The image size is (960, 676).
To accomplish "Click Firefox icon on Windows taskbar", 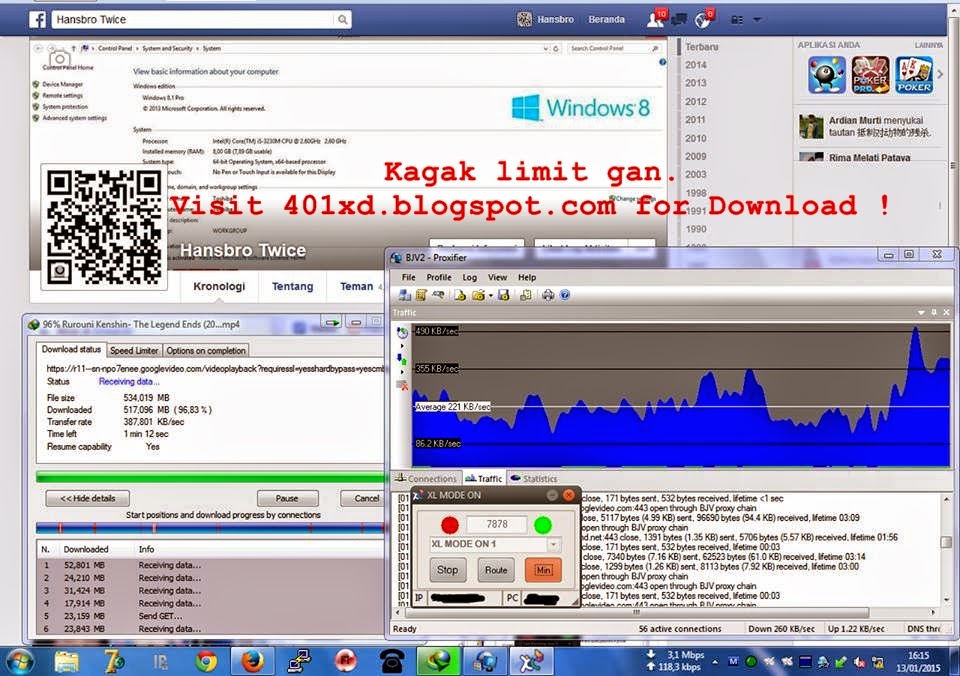I will [x=251, y=661].
